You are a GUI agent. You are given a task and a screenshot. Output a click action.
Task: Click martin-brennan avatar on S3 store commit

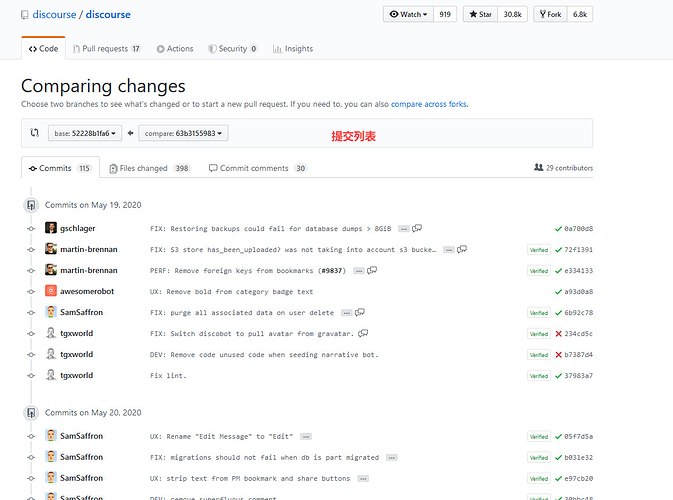click(51, 248)
